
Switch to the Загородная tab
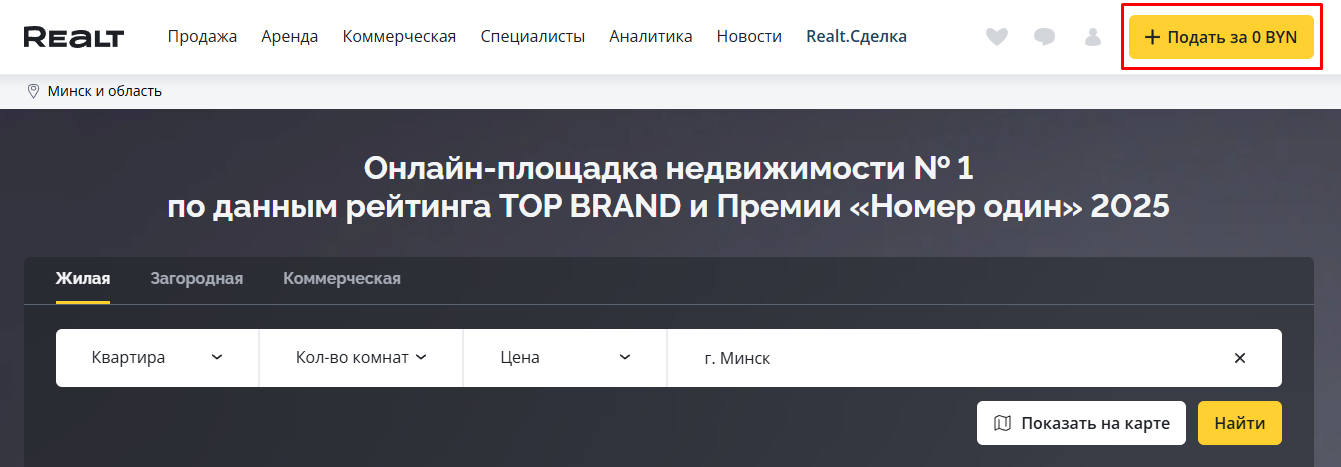click(x=197, y=278)
